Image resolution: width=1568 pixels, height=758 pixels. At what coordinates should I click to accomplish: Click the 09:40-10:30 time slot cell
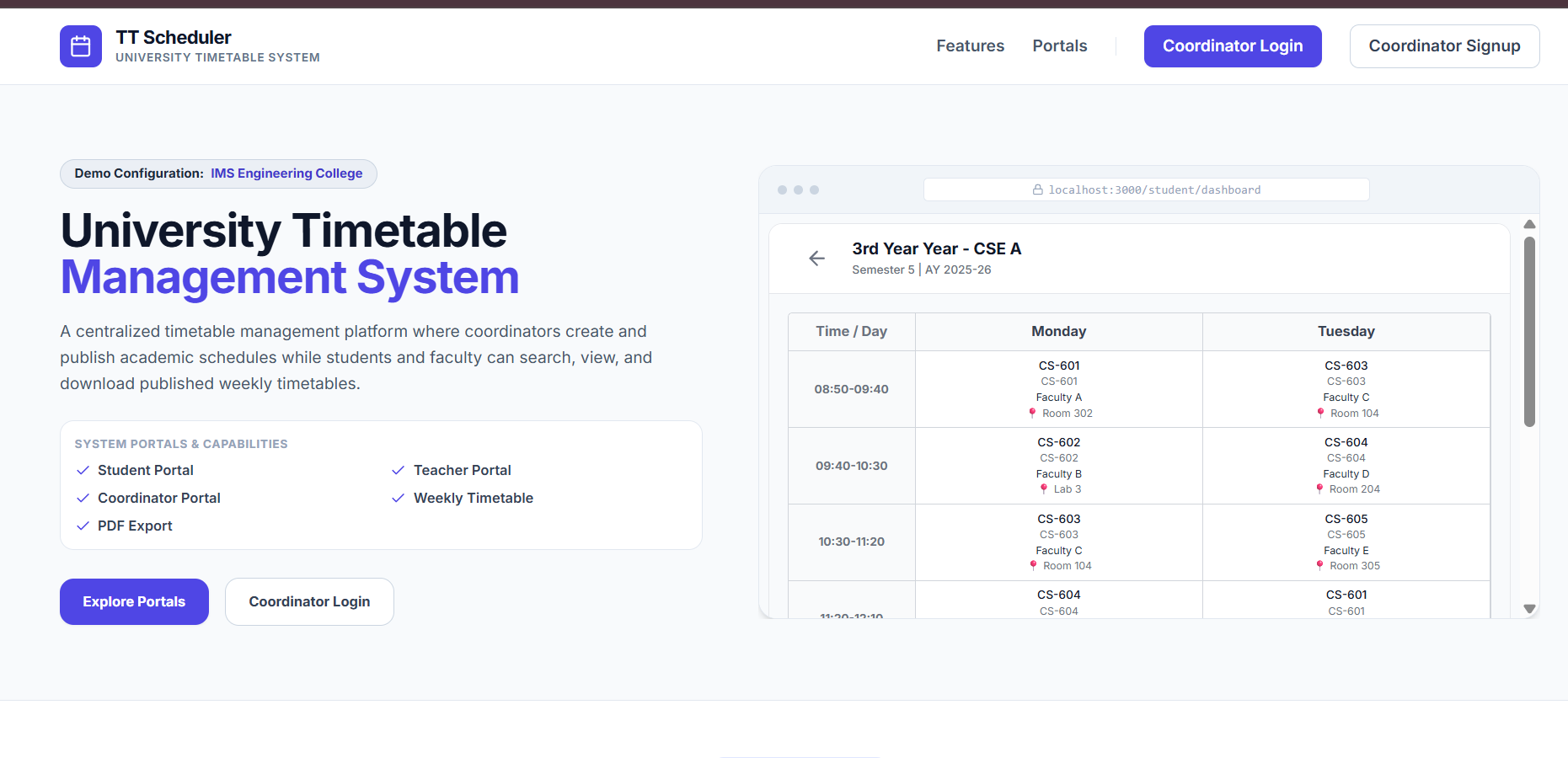[852, 466]
